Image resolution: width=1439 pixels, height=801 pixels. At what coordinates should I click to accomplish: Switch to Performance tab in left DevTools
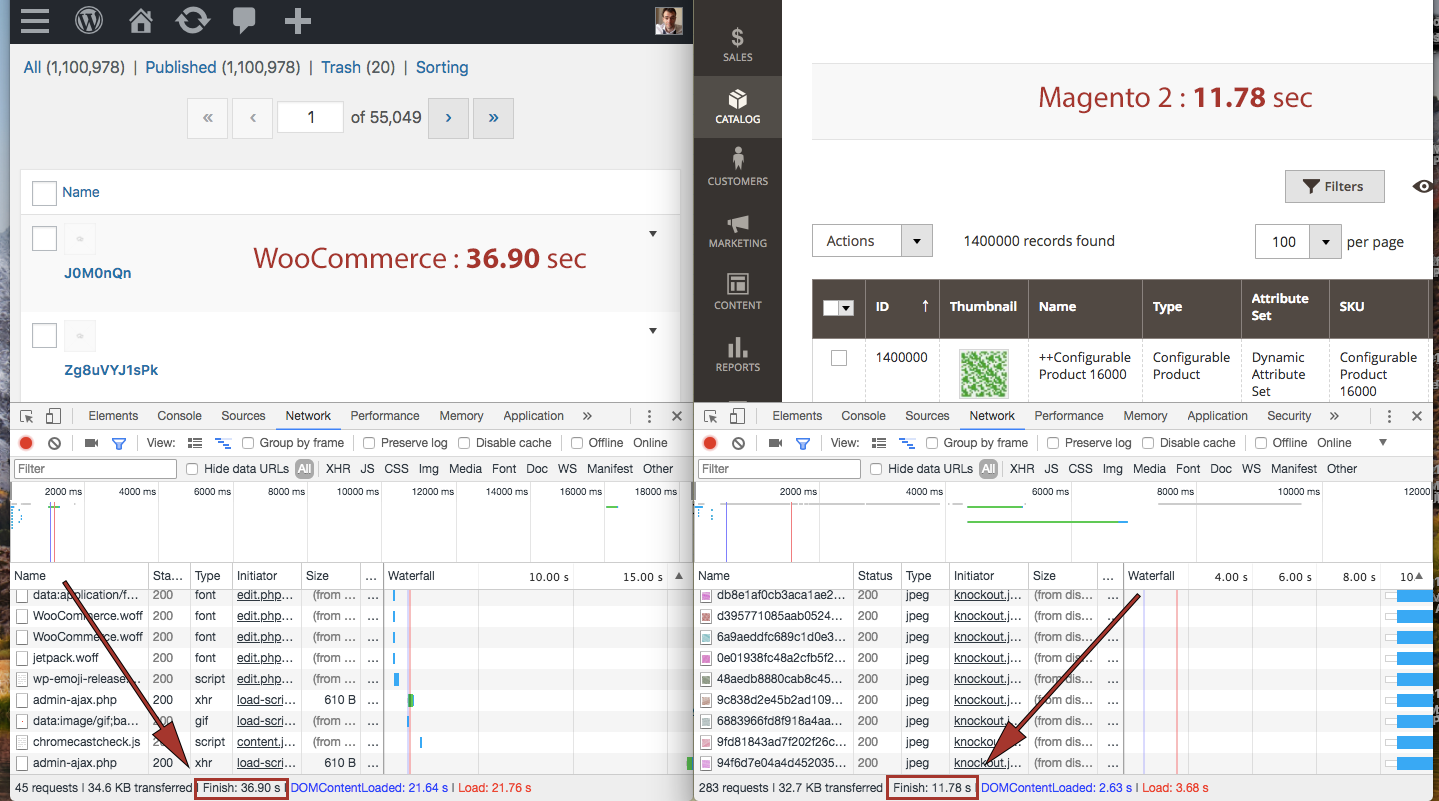click(x=384, y=416)
